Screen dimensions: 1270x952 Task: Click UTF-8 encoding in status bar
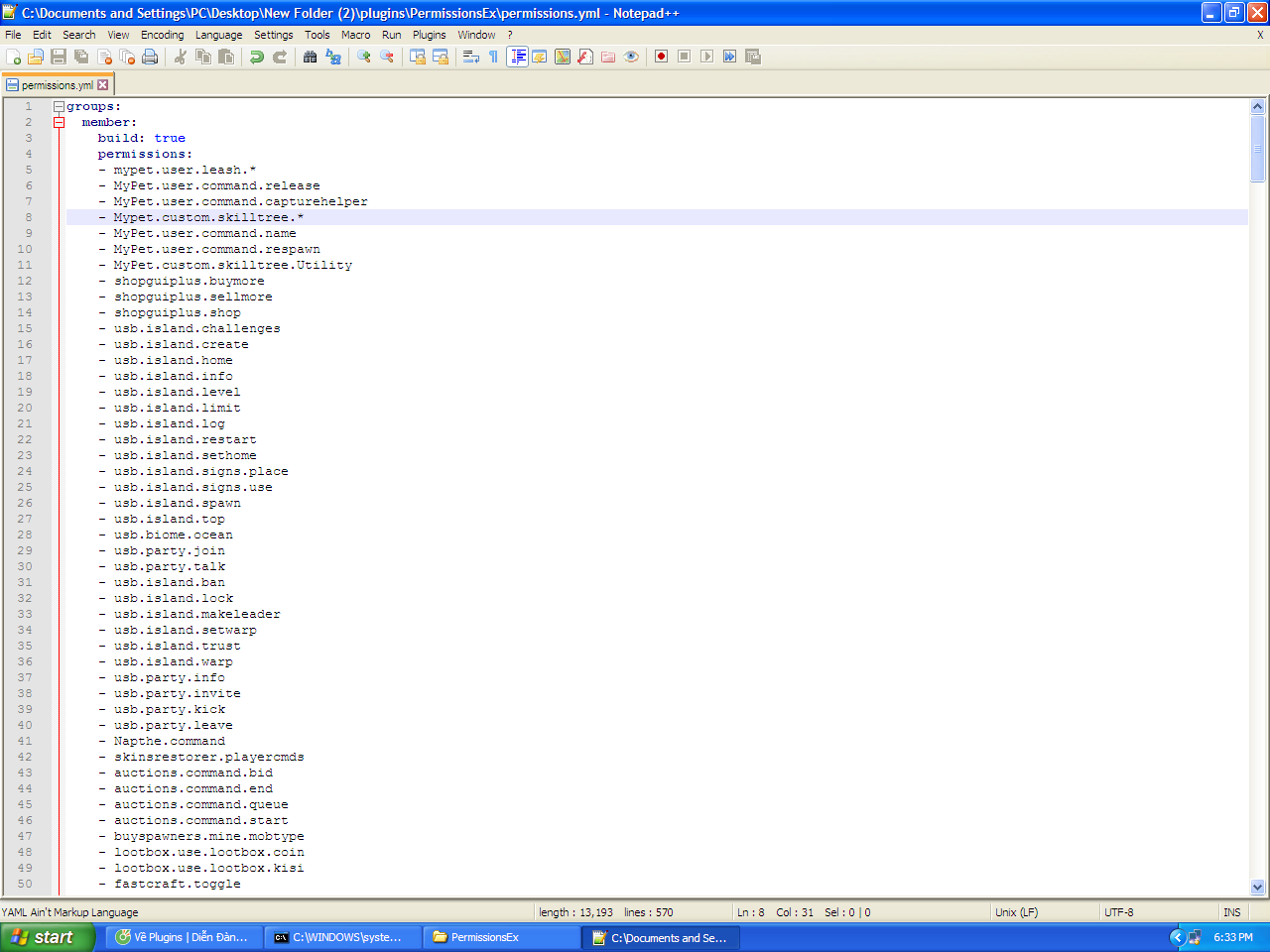point(1119,912)
